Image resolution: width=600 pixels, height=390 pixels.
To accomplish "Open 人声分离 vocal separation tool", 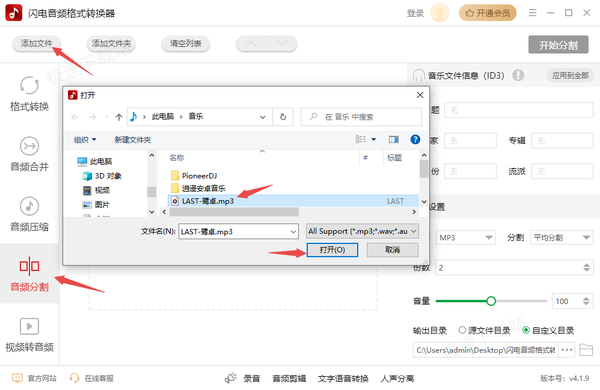I will pyautogui.click(x=397, y=379).
